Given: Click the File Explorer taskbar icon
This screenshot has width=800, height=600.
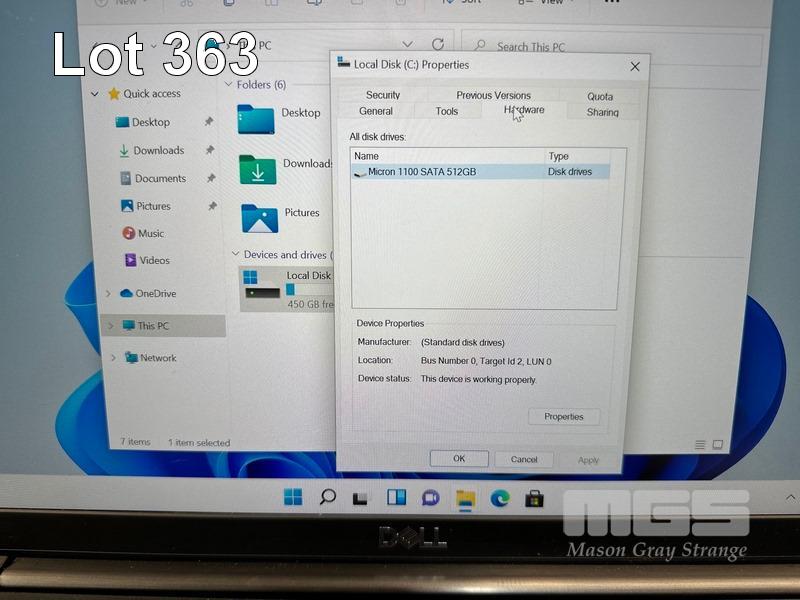Looking at the screenshot, I should [465, 498].
